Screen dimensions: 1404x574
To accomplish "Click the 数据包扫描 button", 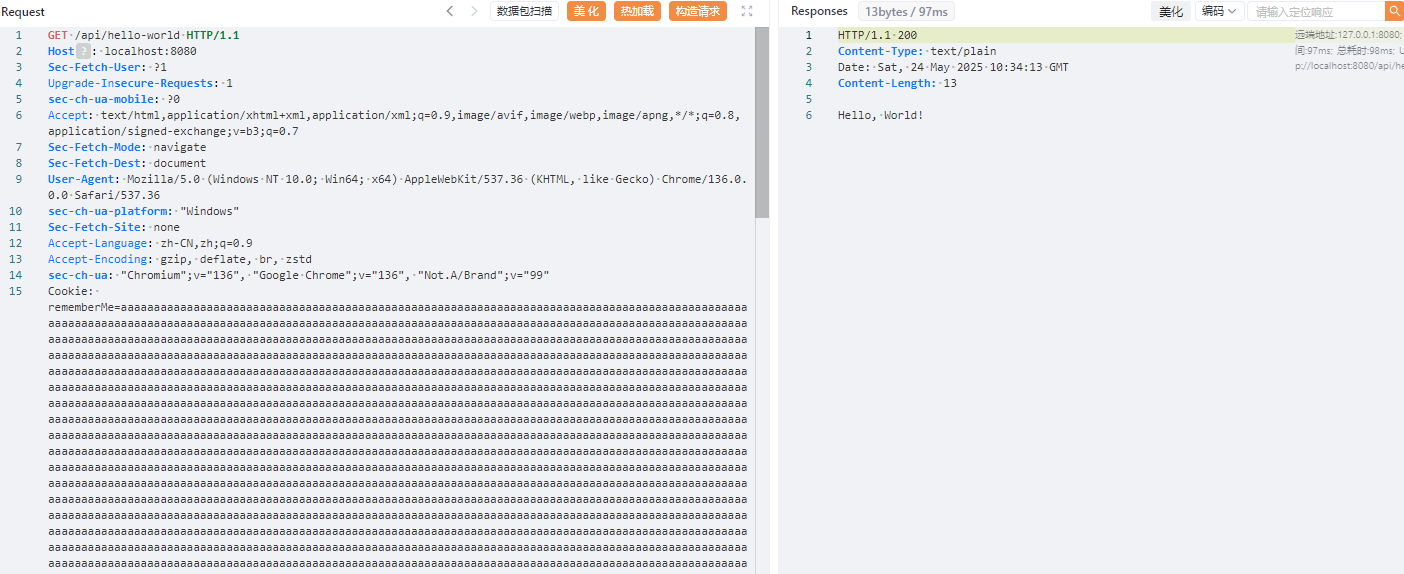I will [x=524, y=11].
